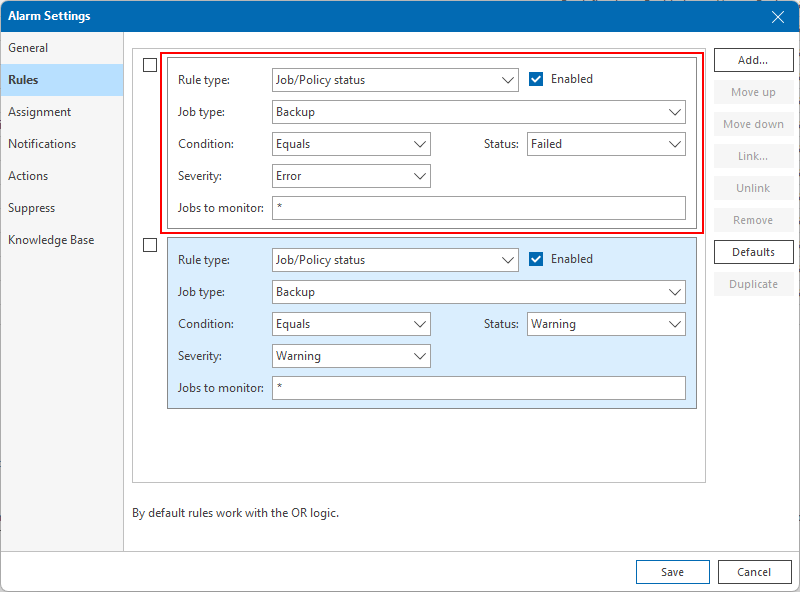Click the Add... button
Screen dimensions: 800x592
[753, 60]
